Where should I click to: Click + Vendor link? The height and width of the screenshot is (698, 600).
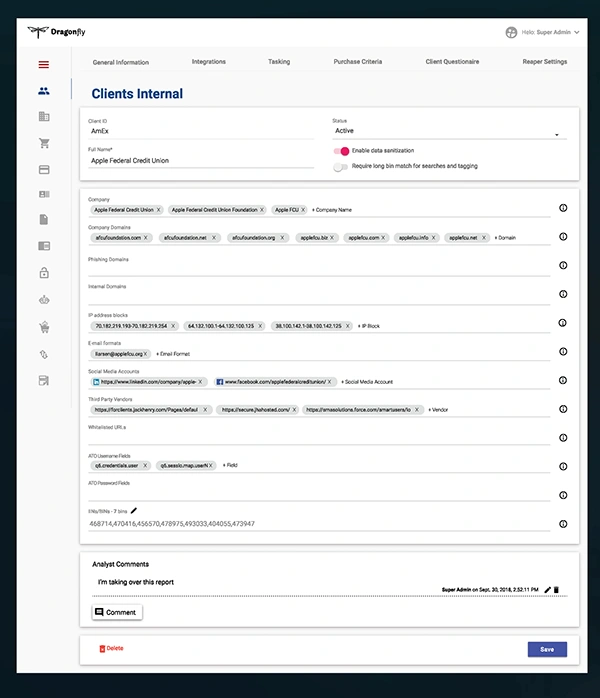pos(438,410)
